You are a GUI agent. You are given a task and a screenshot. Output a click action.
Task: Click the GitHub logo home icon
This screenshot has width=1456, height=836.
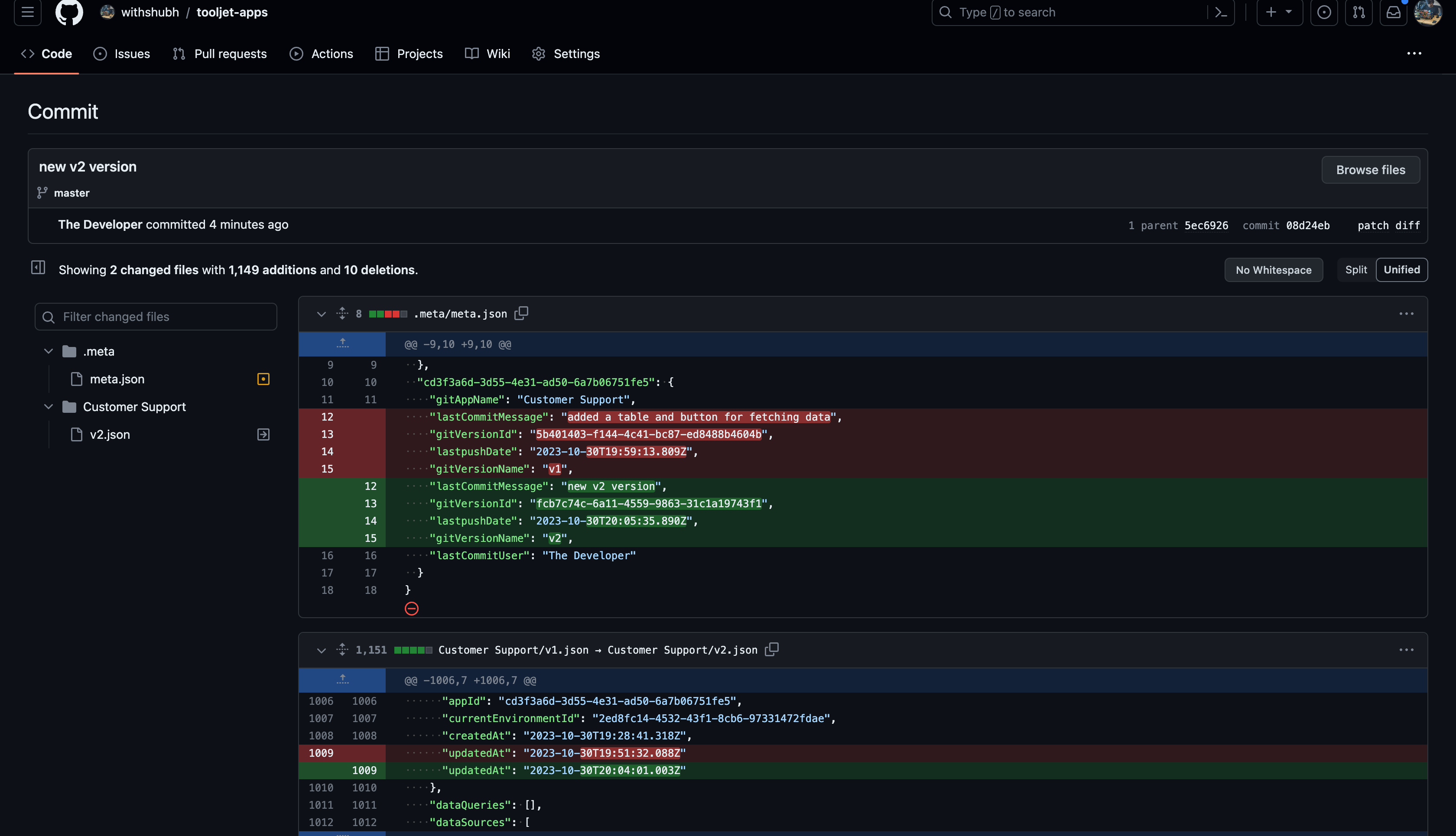point(69,12)
